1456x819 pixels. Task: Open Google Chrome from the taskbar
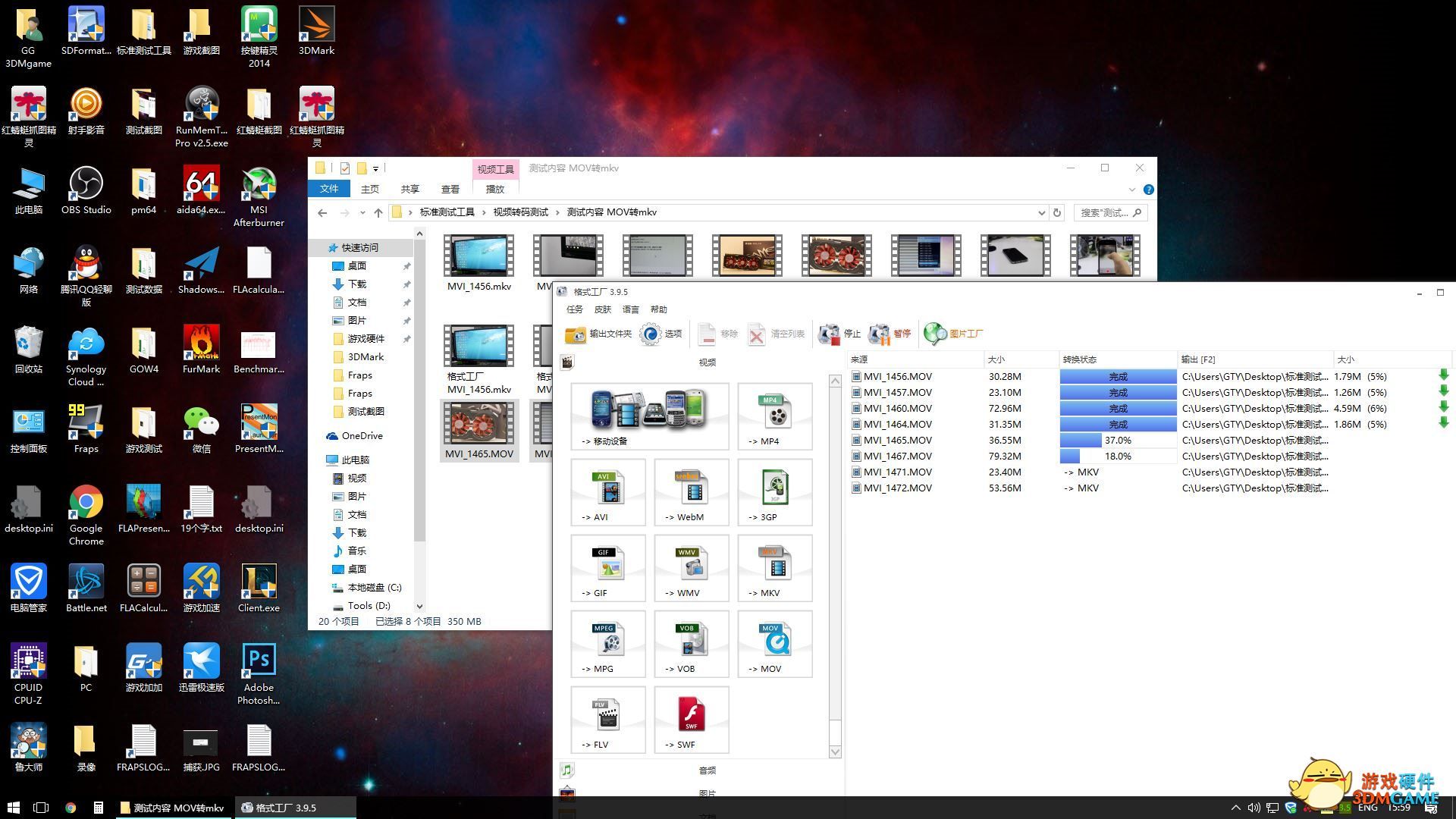(x=71, y=808)
